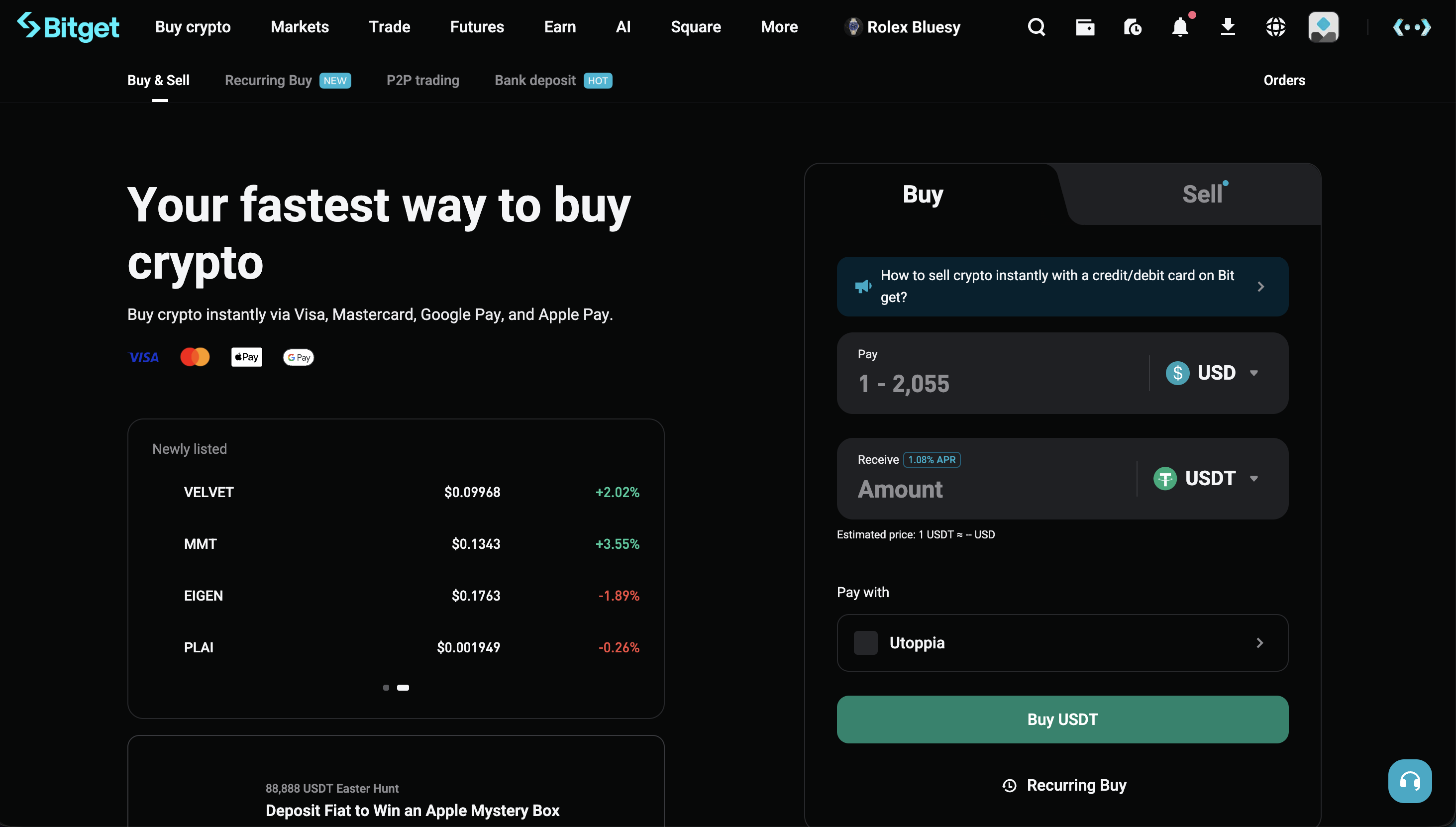Open the Rolex Bluesy promo link
This screenshot has height=827, width=1456.
902,27
